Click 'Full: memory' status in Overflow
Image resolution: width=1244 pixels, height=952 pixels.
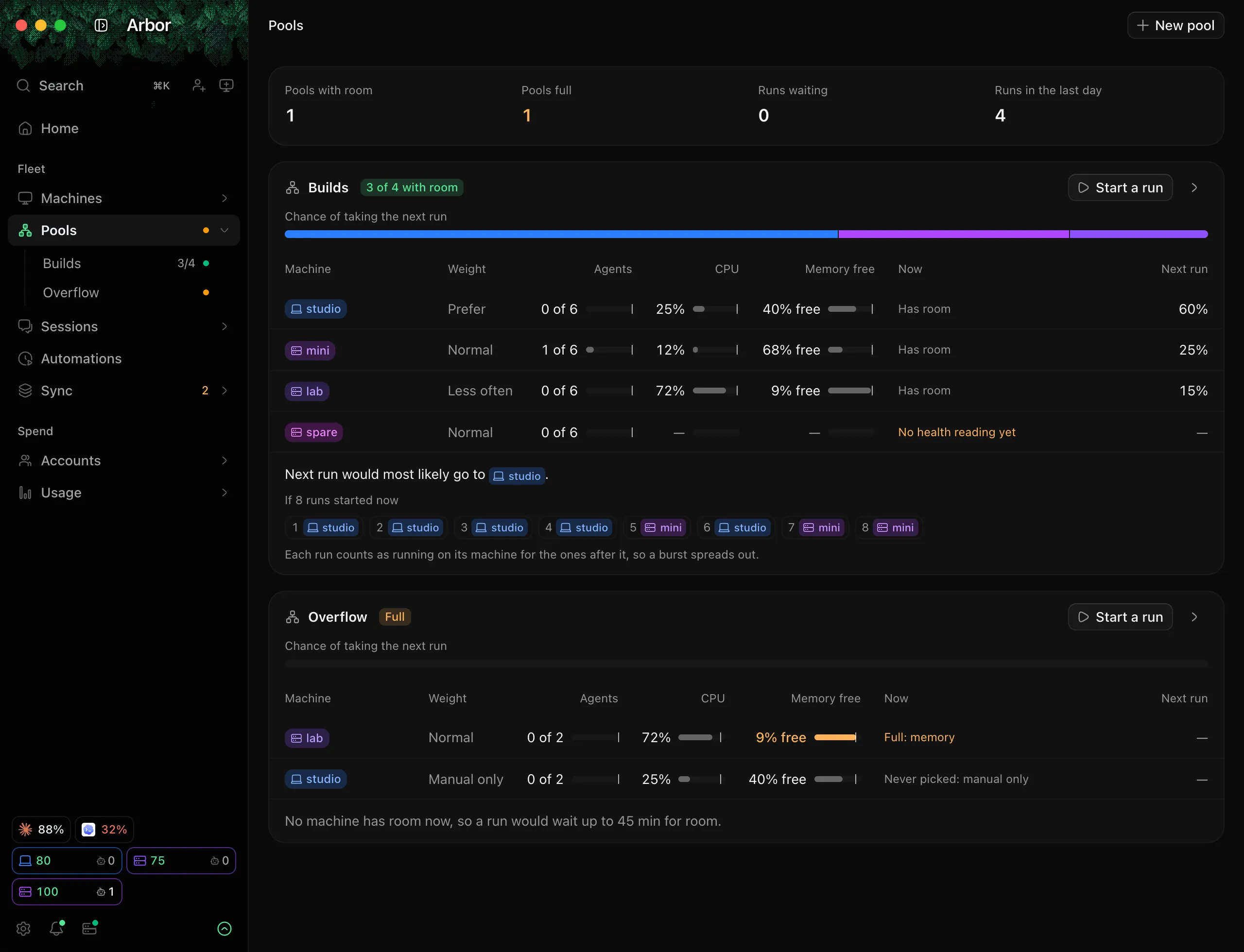pos(919,737)
